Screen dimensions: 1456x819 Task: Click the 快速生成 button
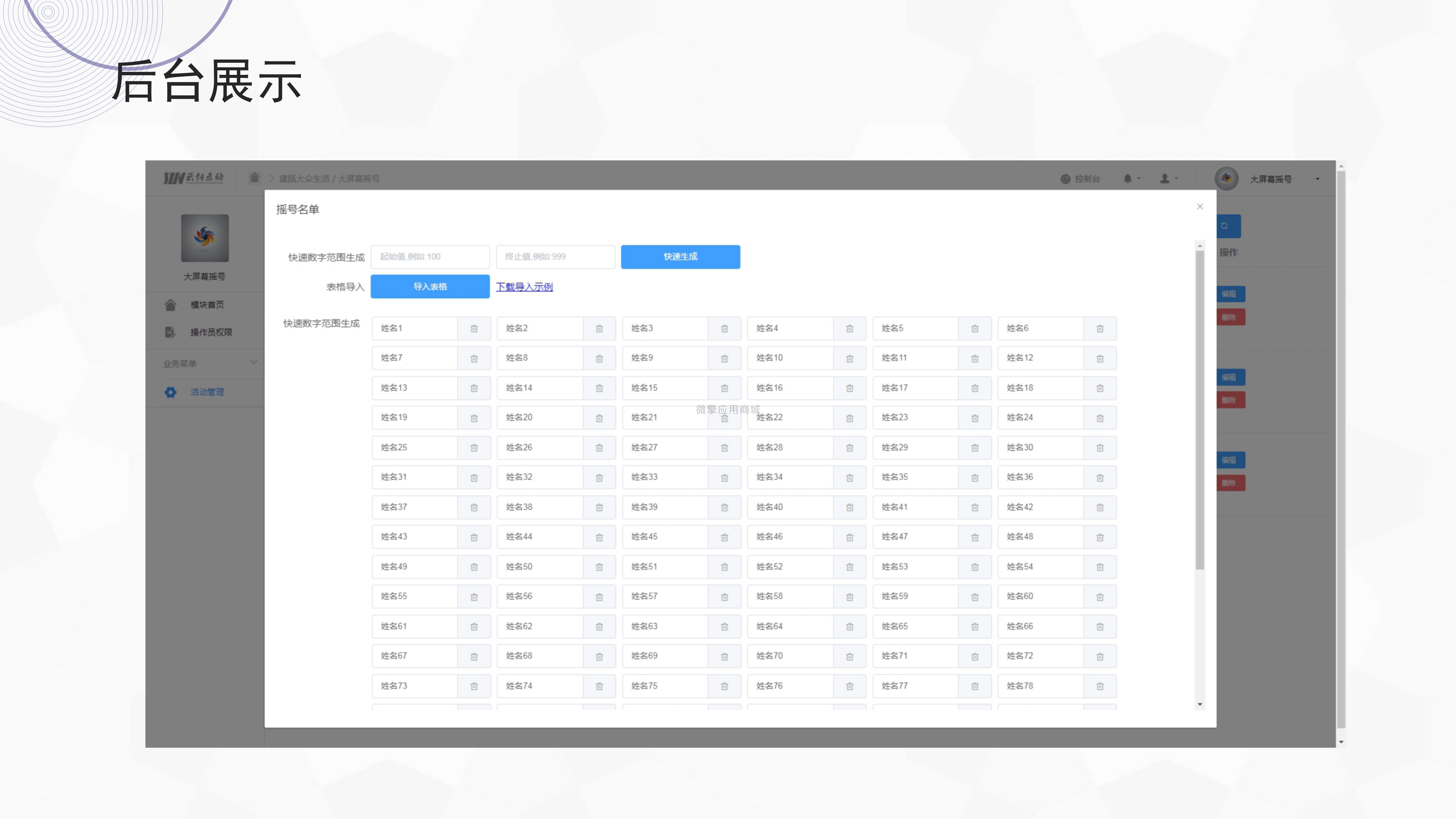pos(681,257)
